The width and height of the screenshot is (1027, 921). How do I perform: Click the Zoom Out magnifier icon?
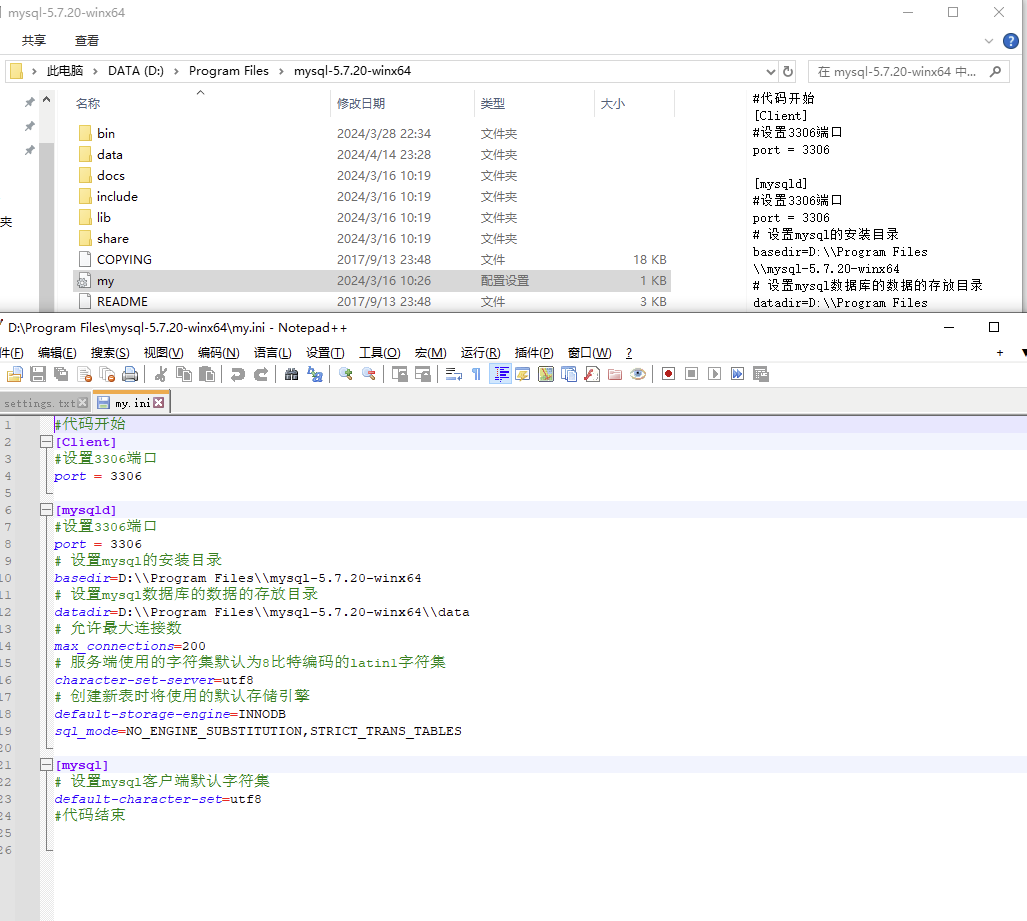coord(369,374)
